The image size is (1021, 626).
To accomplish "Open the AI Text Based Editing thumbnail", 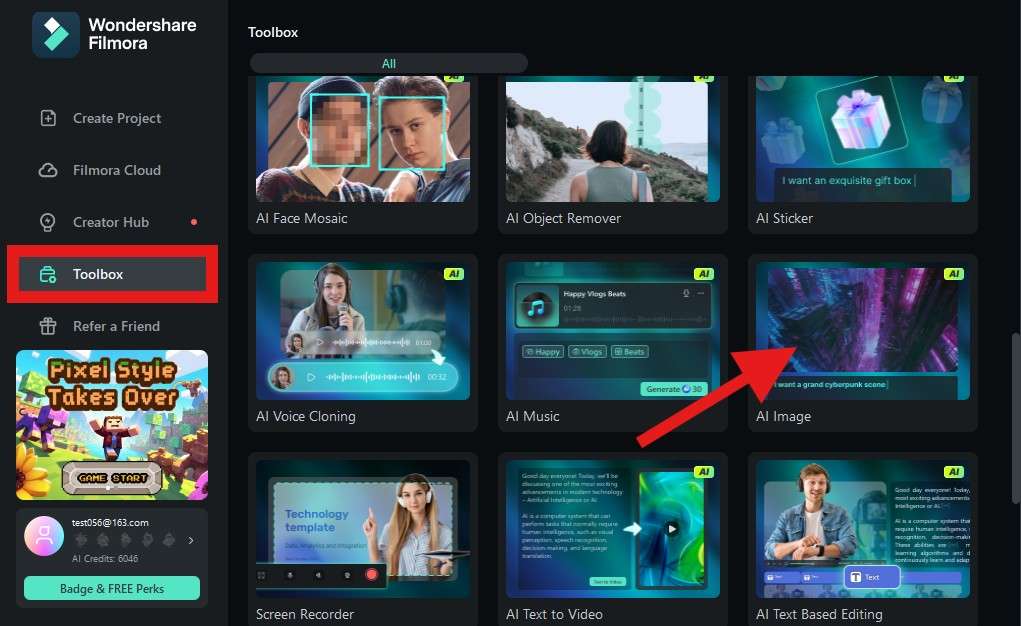I will click(863, 529).
